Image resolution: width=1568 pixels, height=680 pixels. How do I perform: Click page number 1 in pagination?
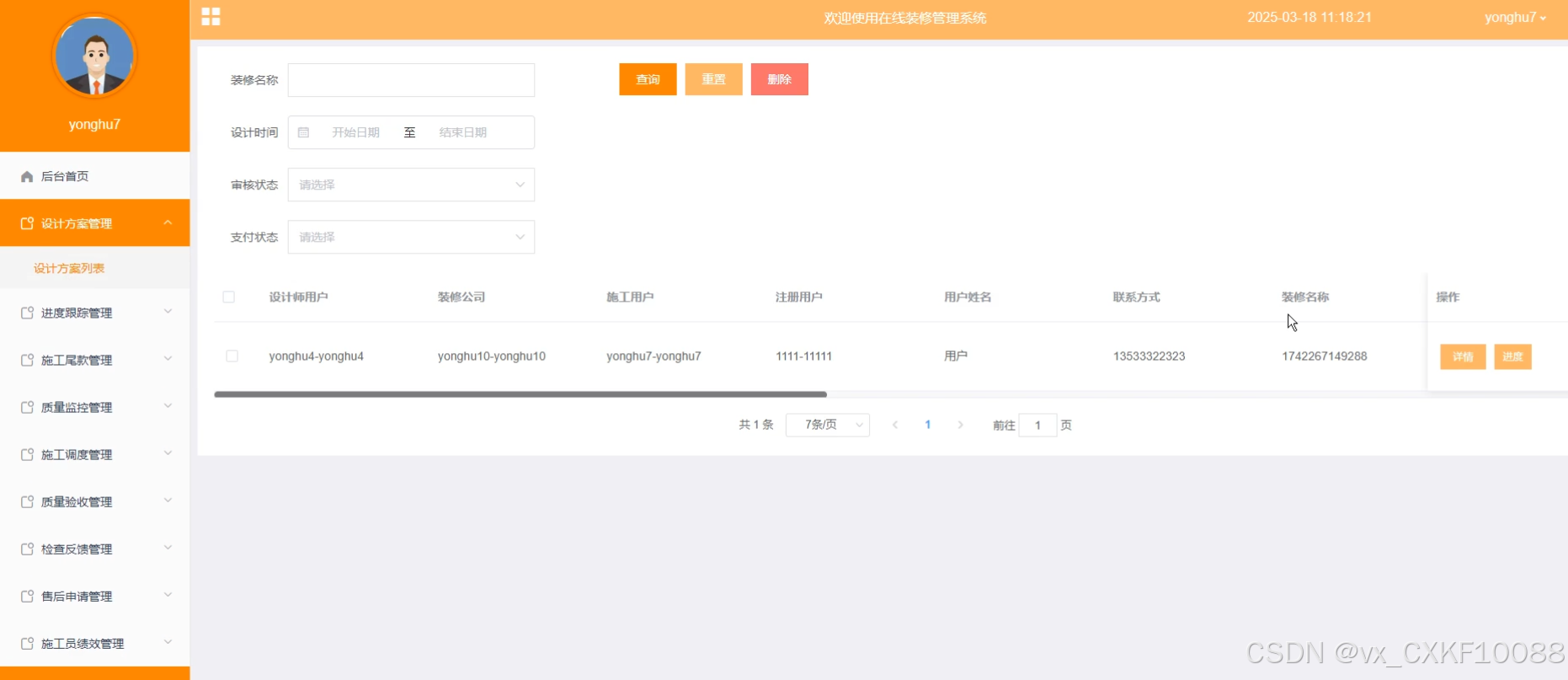[927, 425]
